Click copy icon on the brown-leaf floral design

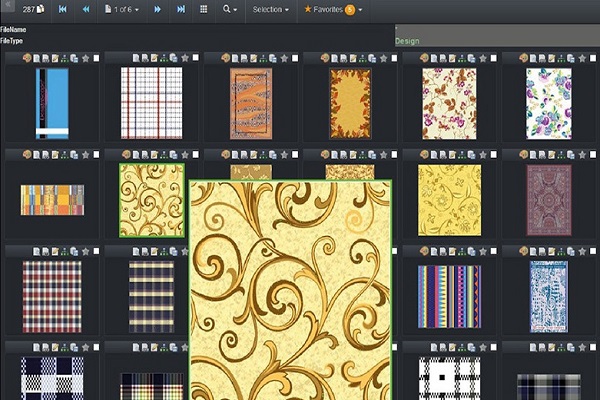pyautogui.click(x=471, y=58)
